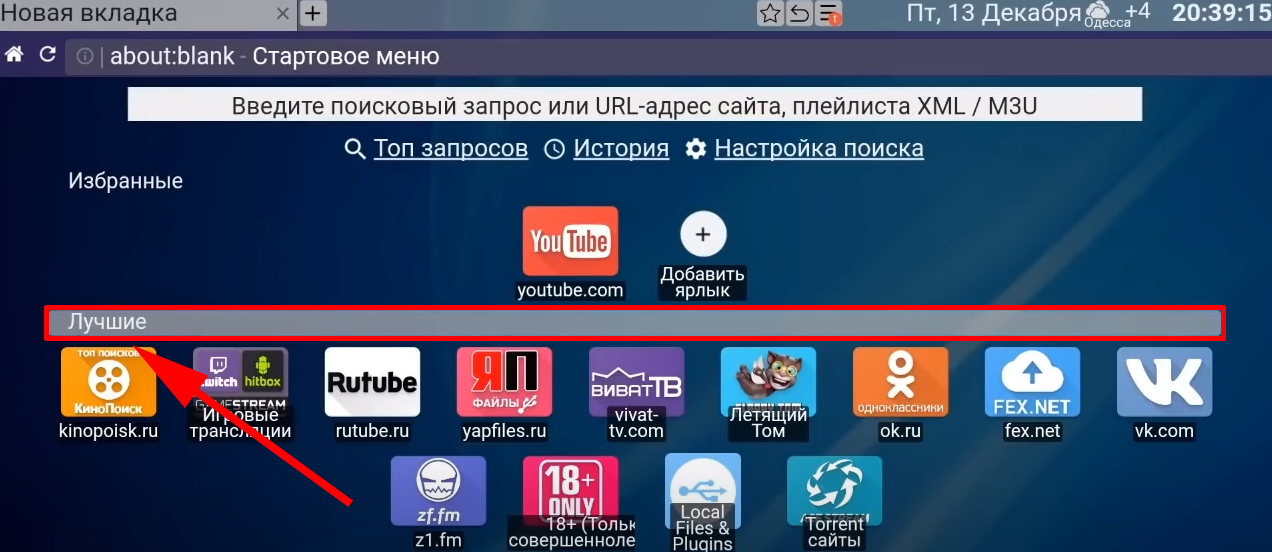Open Настройка поиска link
Viewport: 1272px width, 552px height.
(819, 149)
